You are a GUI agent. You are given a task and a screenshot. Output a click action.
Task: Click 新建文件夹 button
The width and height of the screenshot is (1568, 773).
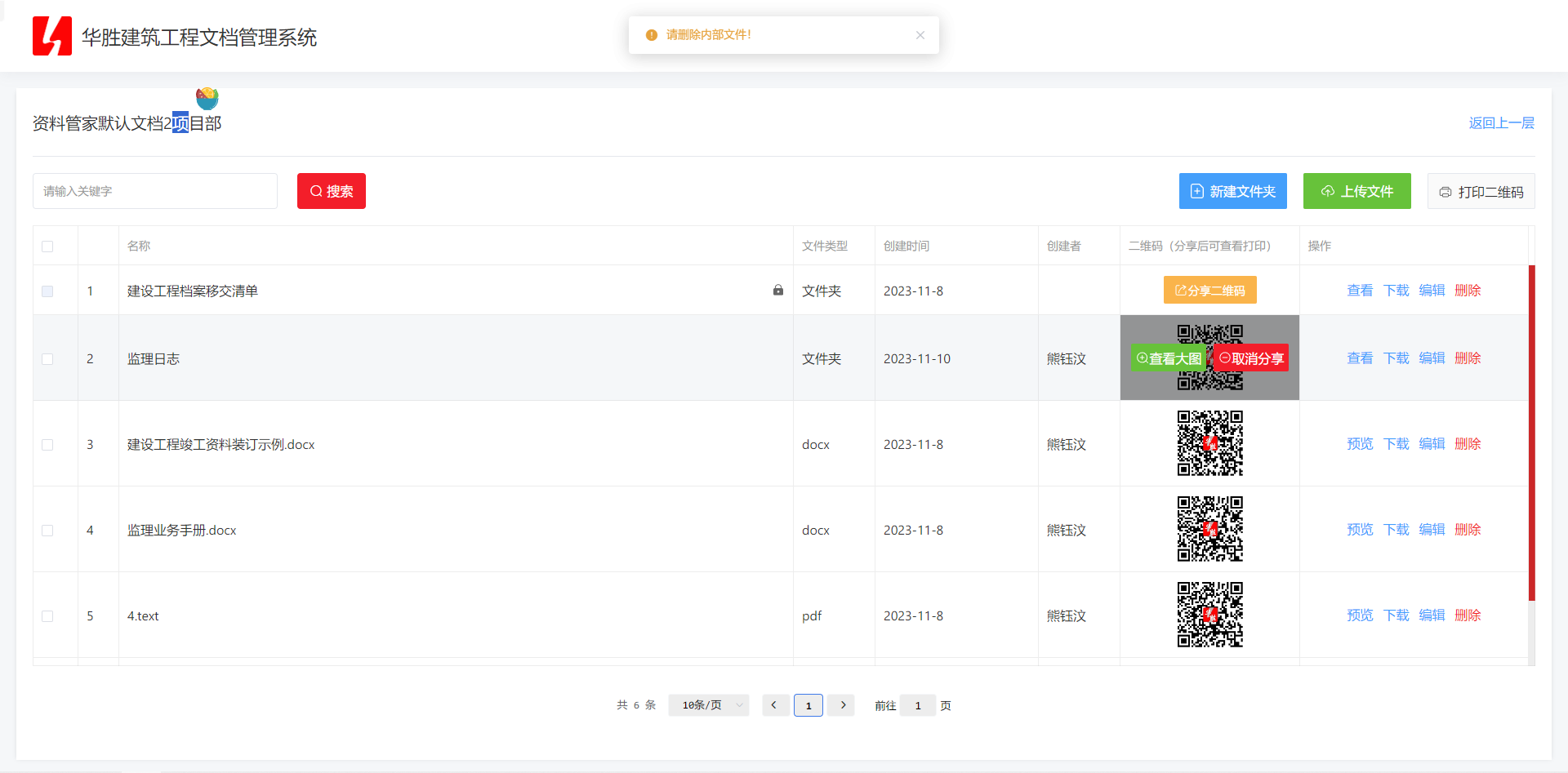(1233, 191)
